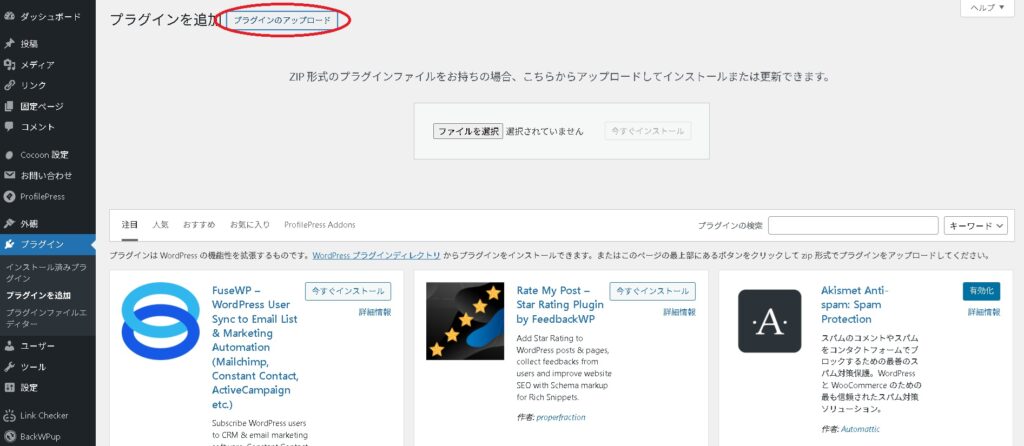View FuseWP 詳細情報 link
This screenshot has height=446, width=1024.
pyautogui.click(x=375, y=312)
